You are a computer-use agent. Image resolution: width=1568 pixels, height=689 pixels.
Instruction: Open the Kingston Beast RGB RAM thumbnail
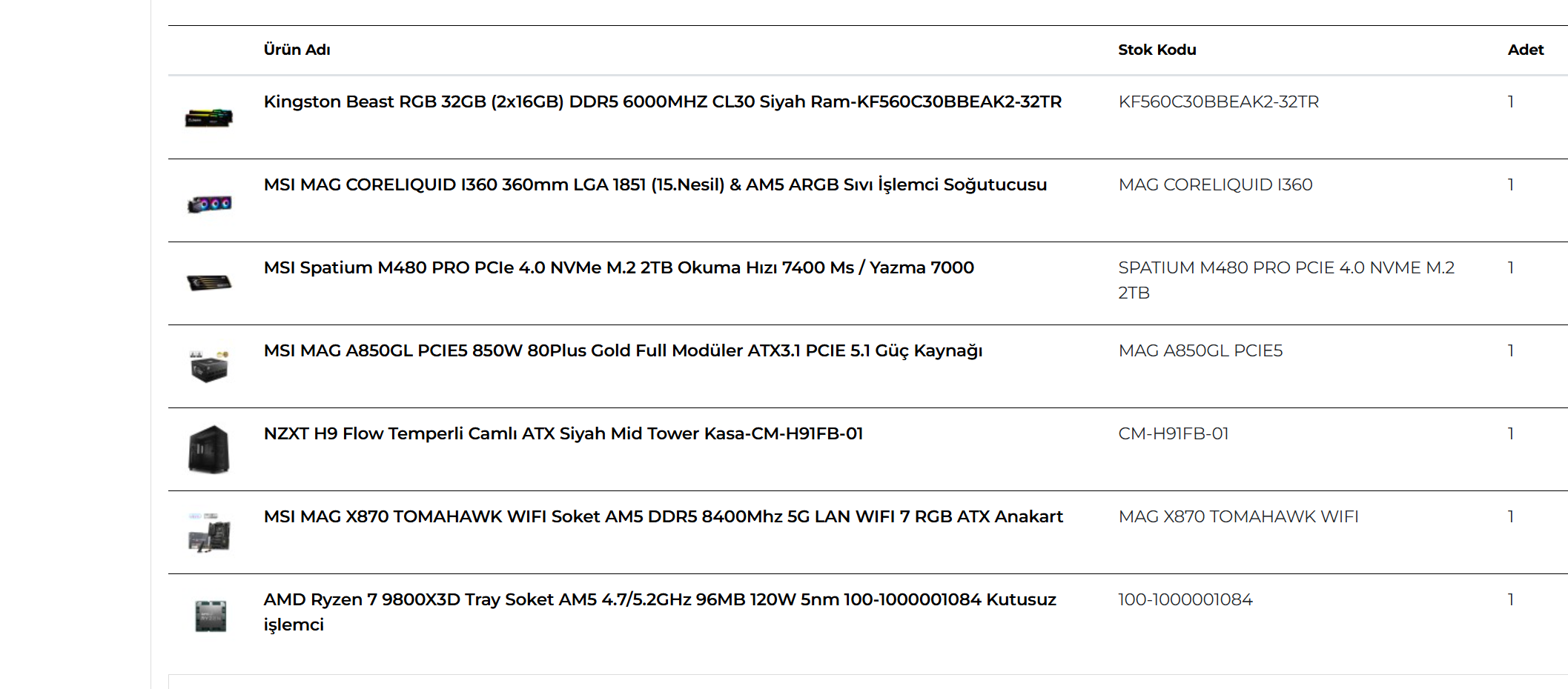click(209, 118)
